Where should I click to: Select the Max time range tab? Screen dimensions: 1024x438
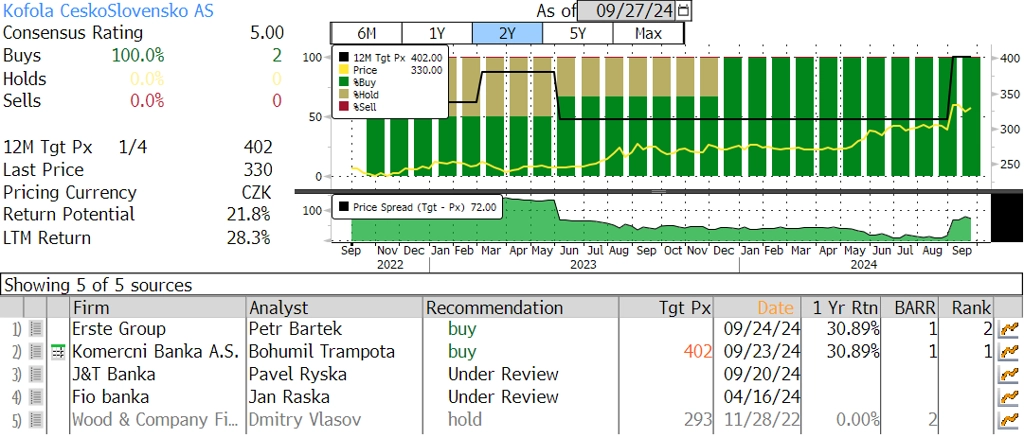648,33
